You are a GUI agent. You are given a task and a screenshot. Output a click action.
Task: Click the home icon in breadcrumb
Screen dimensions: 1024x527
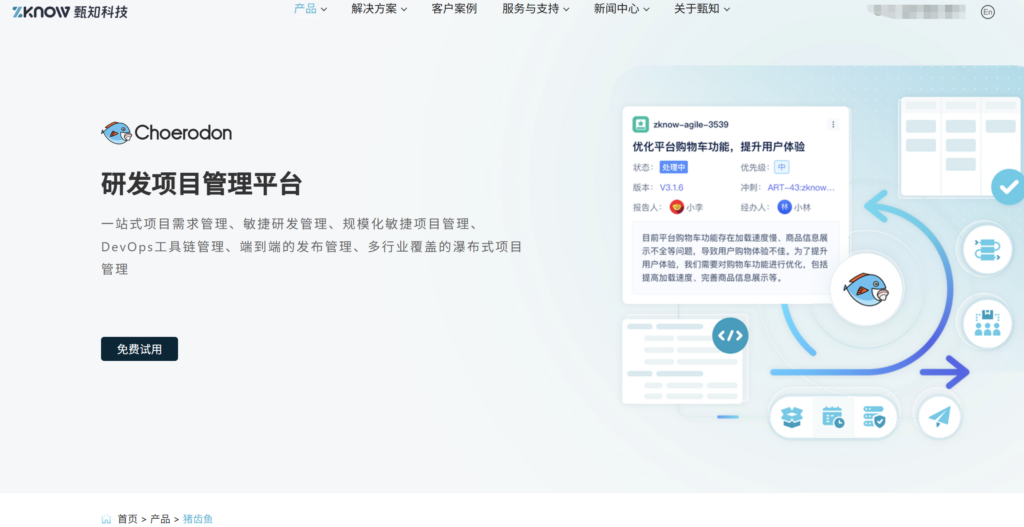click(x=106, y=519)
